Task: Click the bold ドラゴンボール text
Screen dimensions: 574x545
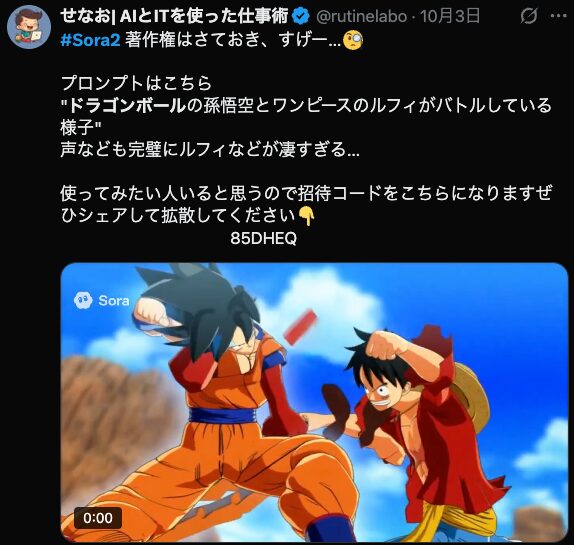Action: click(x=128, y=106)
